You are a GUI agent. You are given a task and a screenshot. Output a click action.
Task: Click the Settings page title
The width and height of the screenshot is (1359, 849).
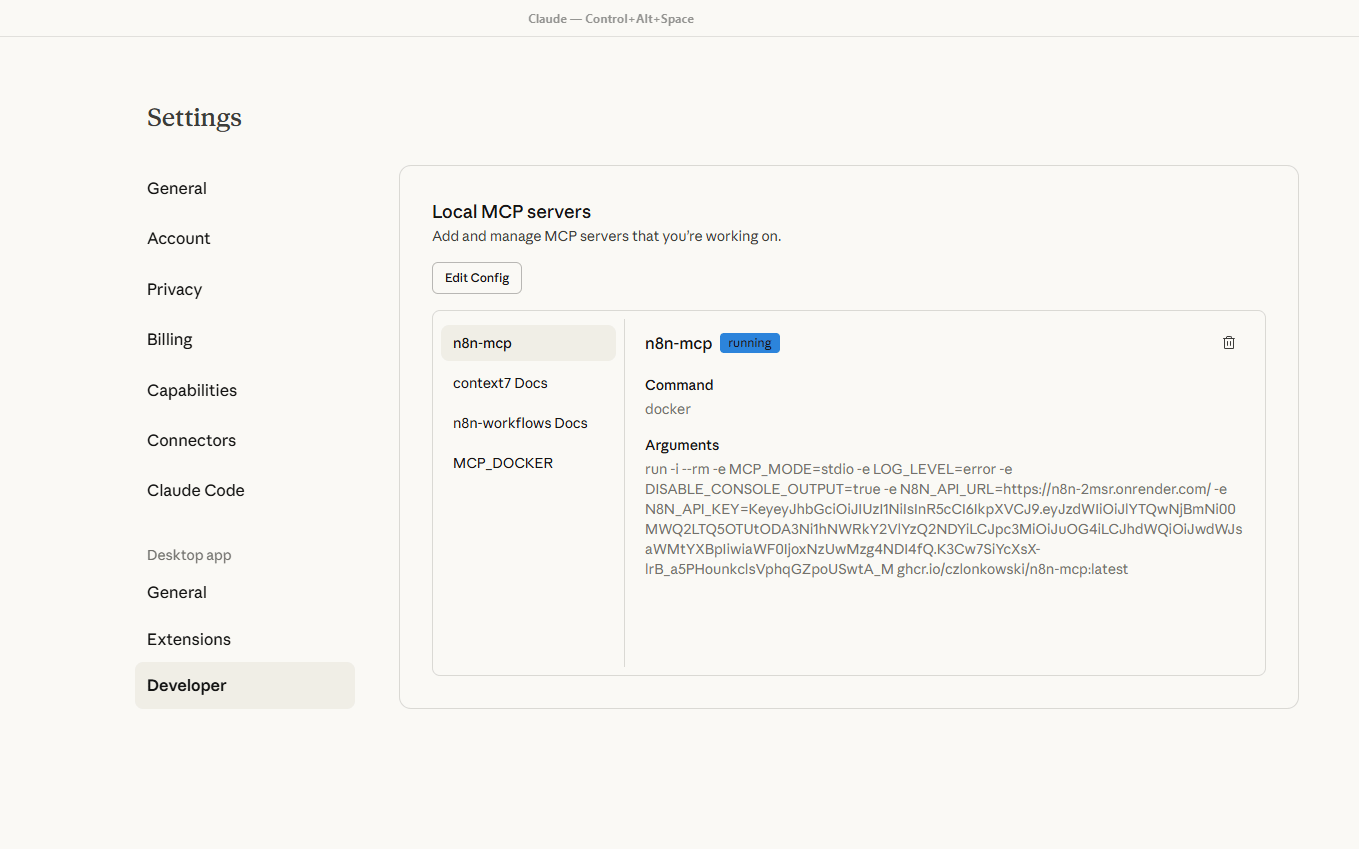click(194, 117)
